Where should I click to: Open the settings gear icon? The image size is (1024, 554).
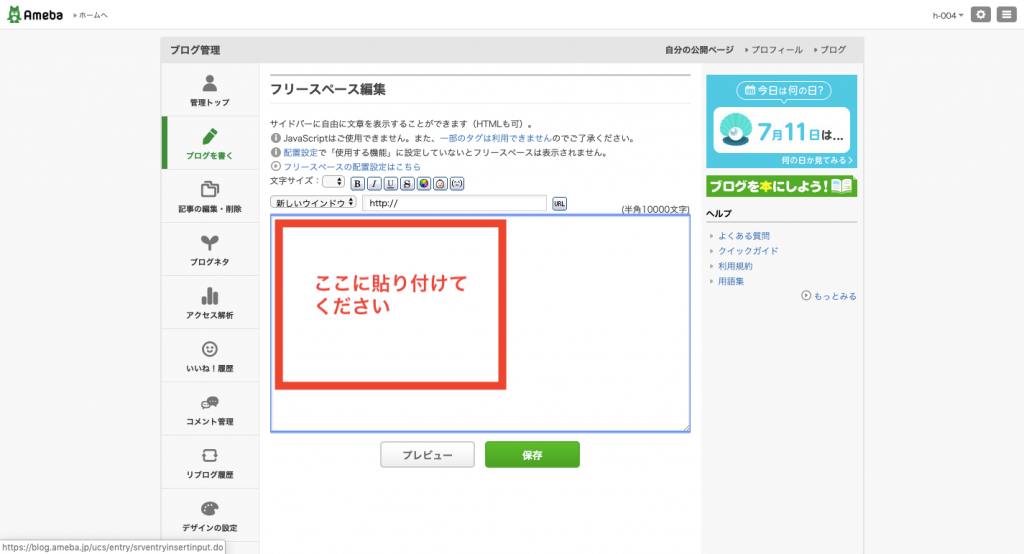point(981,15)
